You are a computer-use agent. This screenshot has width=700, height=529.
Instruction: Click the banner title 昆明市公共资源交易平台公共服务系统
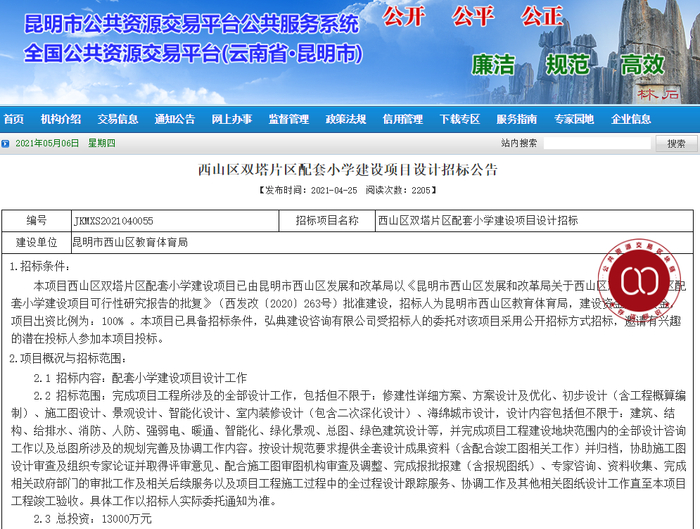192,24
